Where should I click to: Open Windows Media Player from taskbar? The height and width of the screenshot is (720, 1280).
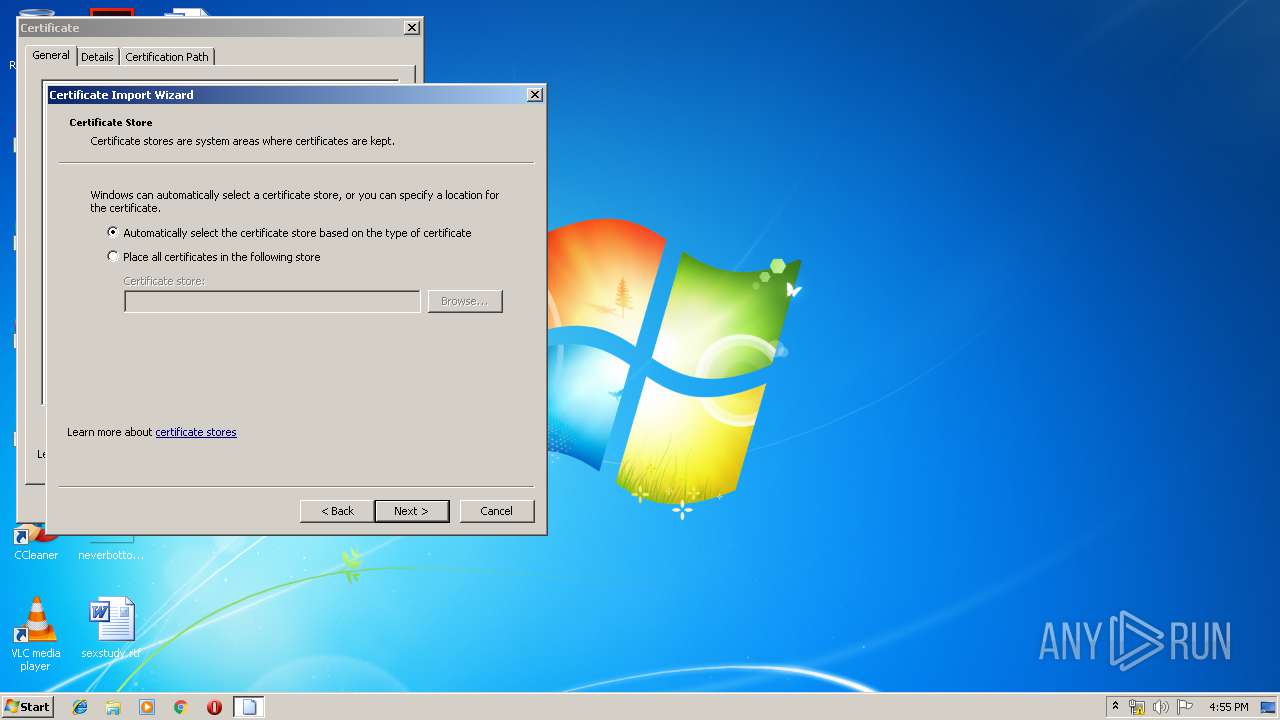point(147,707)
